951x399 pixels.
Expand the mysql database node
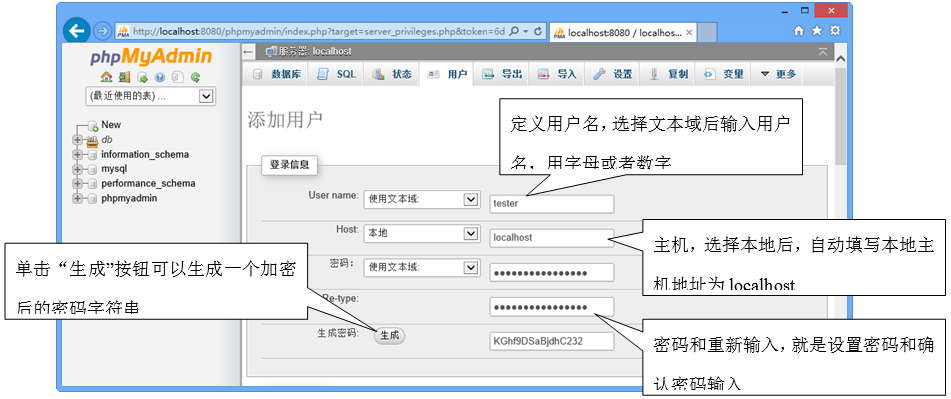tap(77, 169)
